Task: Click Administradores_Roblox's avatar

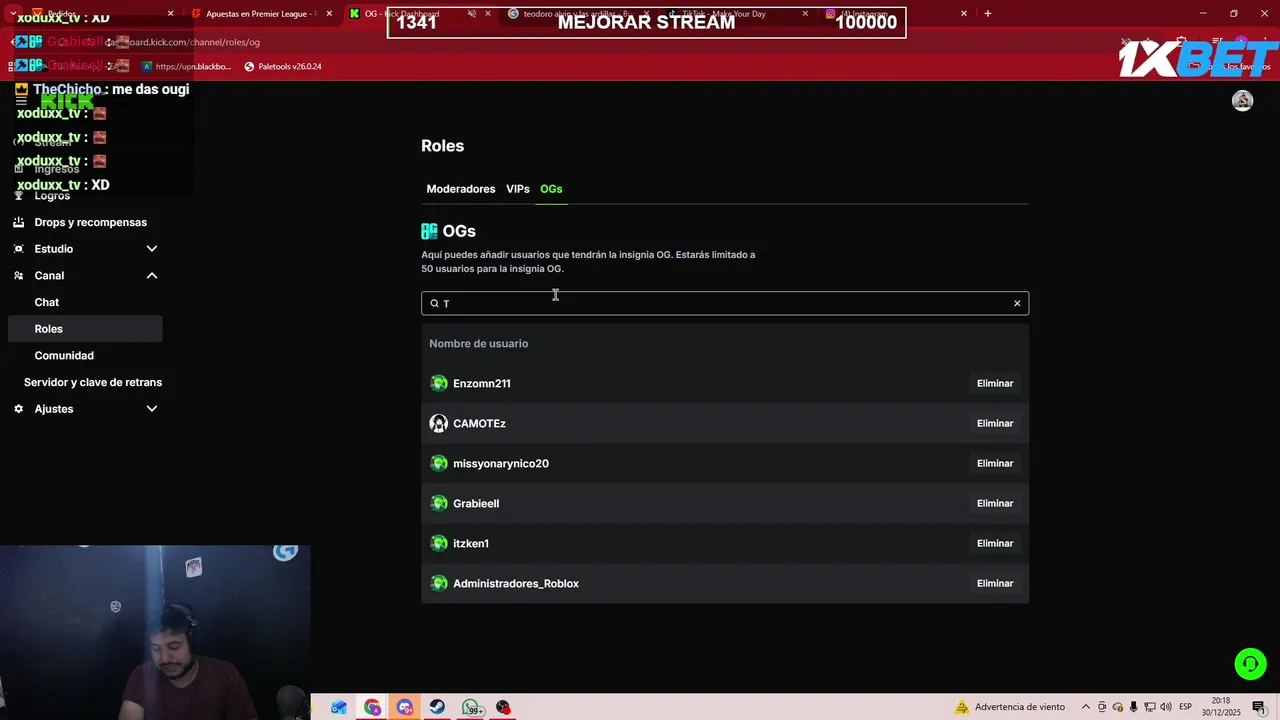Action: [x=438, y=583]
